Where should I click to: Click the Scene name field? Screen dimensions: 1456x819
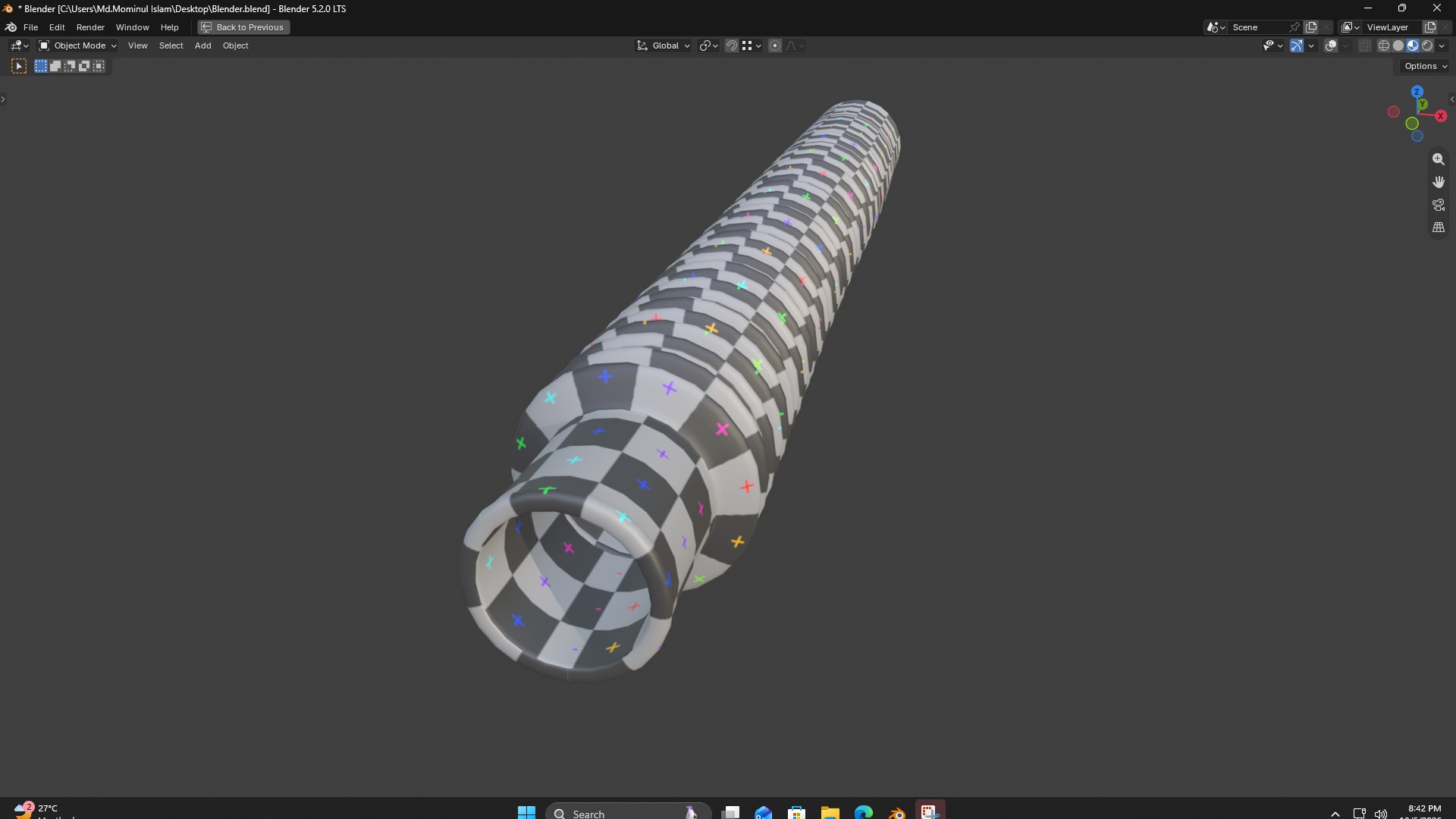tap(1257, 27)
